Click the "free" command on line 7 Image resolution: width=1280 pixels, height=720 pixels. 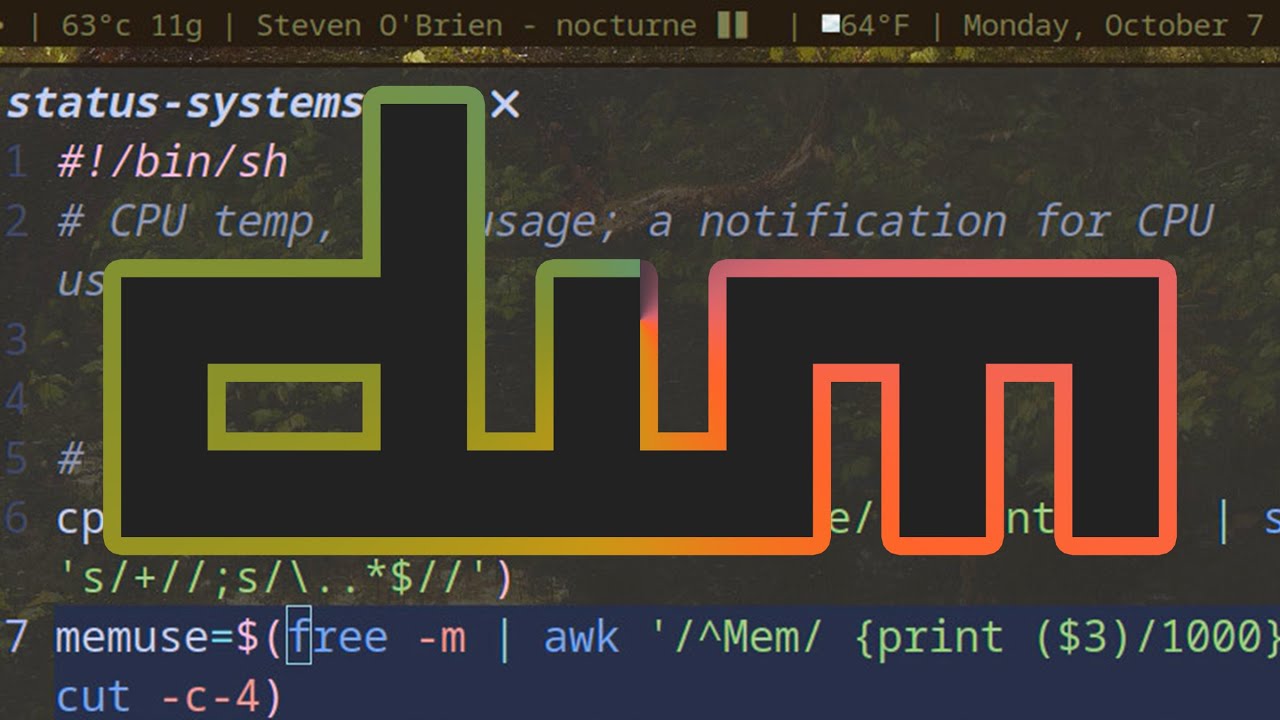[x=338, y=637]
